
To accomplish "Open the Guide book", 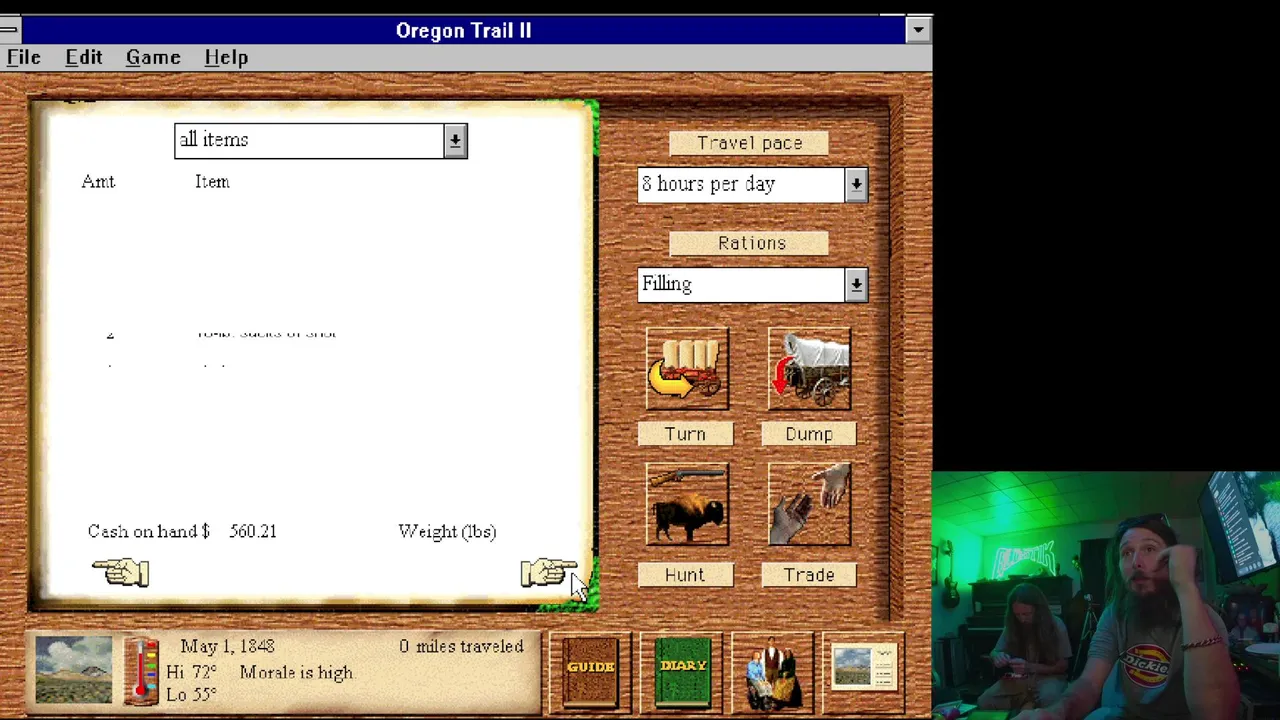I will pos(591,672).
